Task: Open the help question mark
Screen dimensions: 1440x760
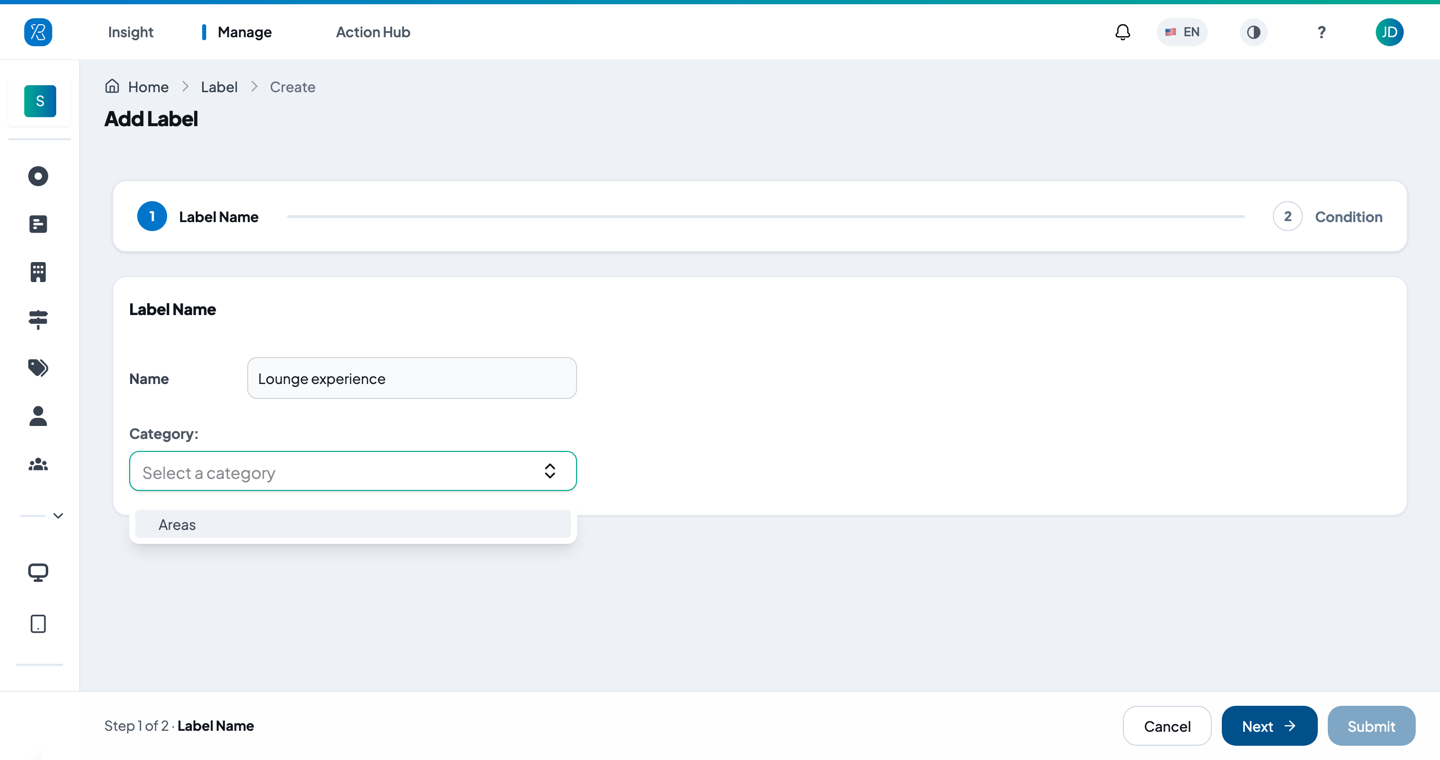Action: (x=1321, y=32)
